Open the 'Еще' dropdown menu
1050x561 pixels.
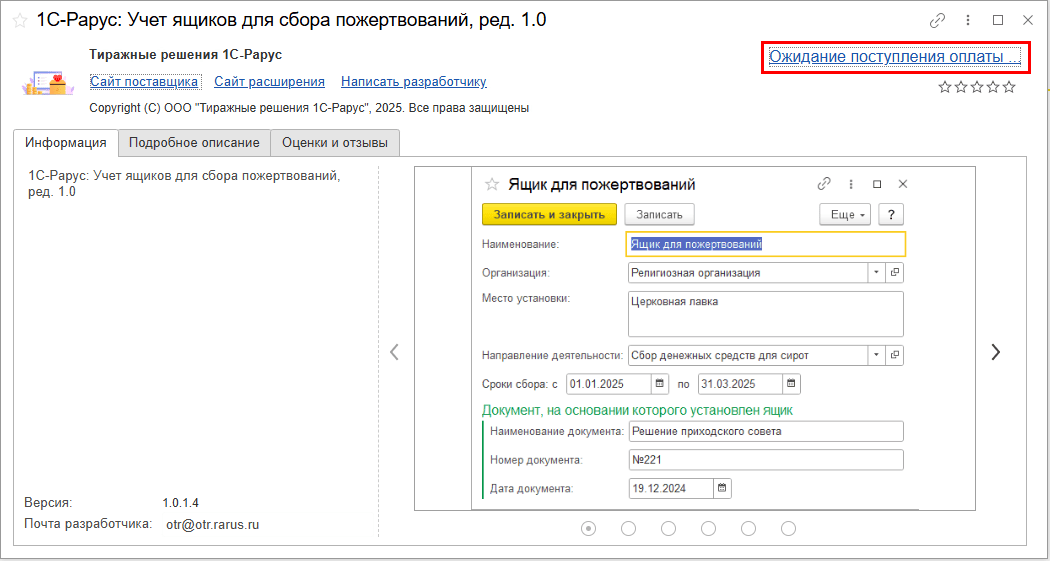(x=845, y=214)
